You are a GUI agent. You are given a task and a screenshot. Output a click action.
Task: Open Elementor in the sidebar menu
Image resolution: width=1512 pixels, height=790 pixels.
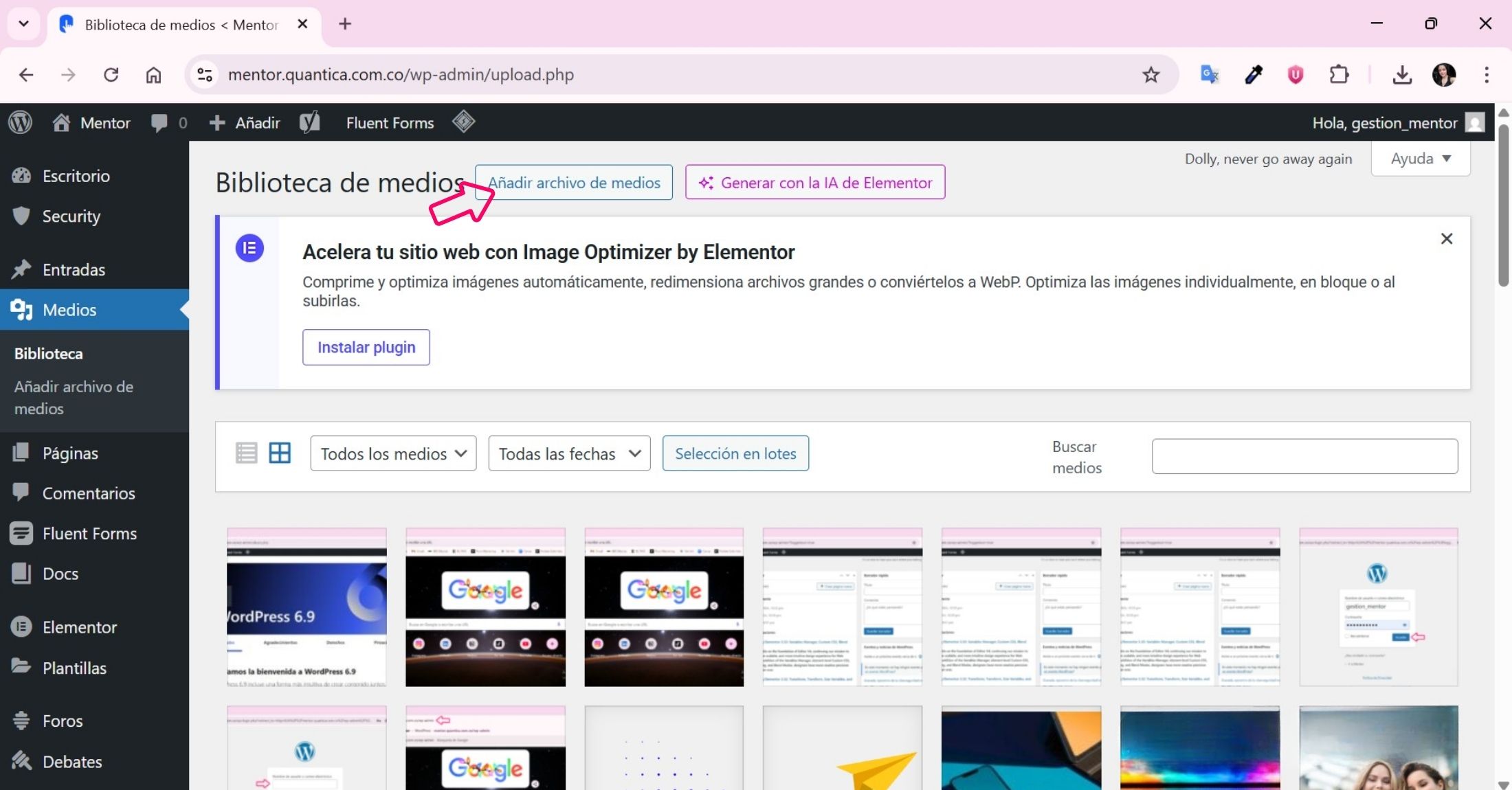tap(79, 627)
